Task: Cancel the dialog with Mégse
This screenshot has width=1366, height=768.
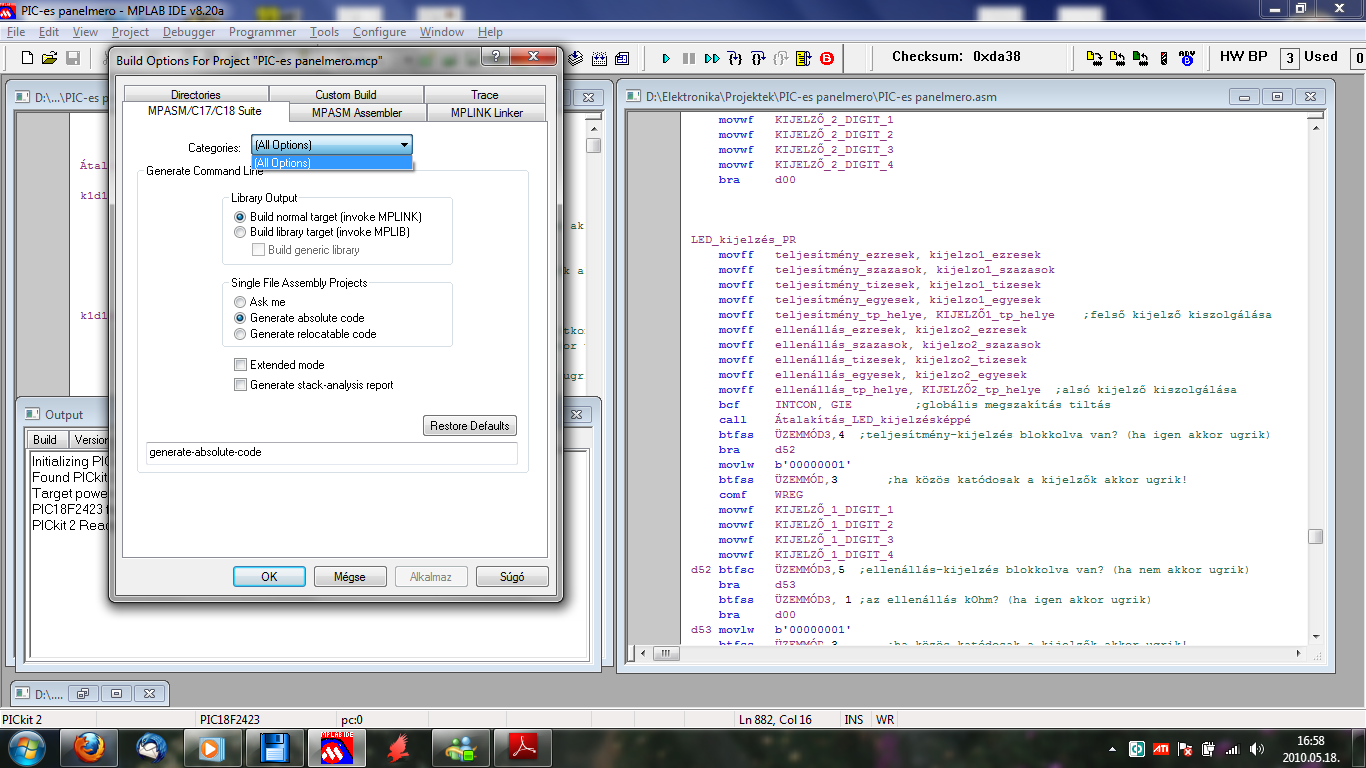Action: [x=350, y=577]
